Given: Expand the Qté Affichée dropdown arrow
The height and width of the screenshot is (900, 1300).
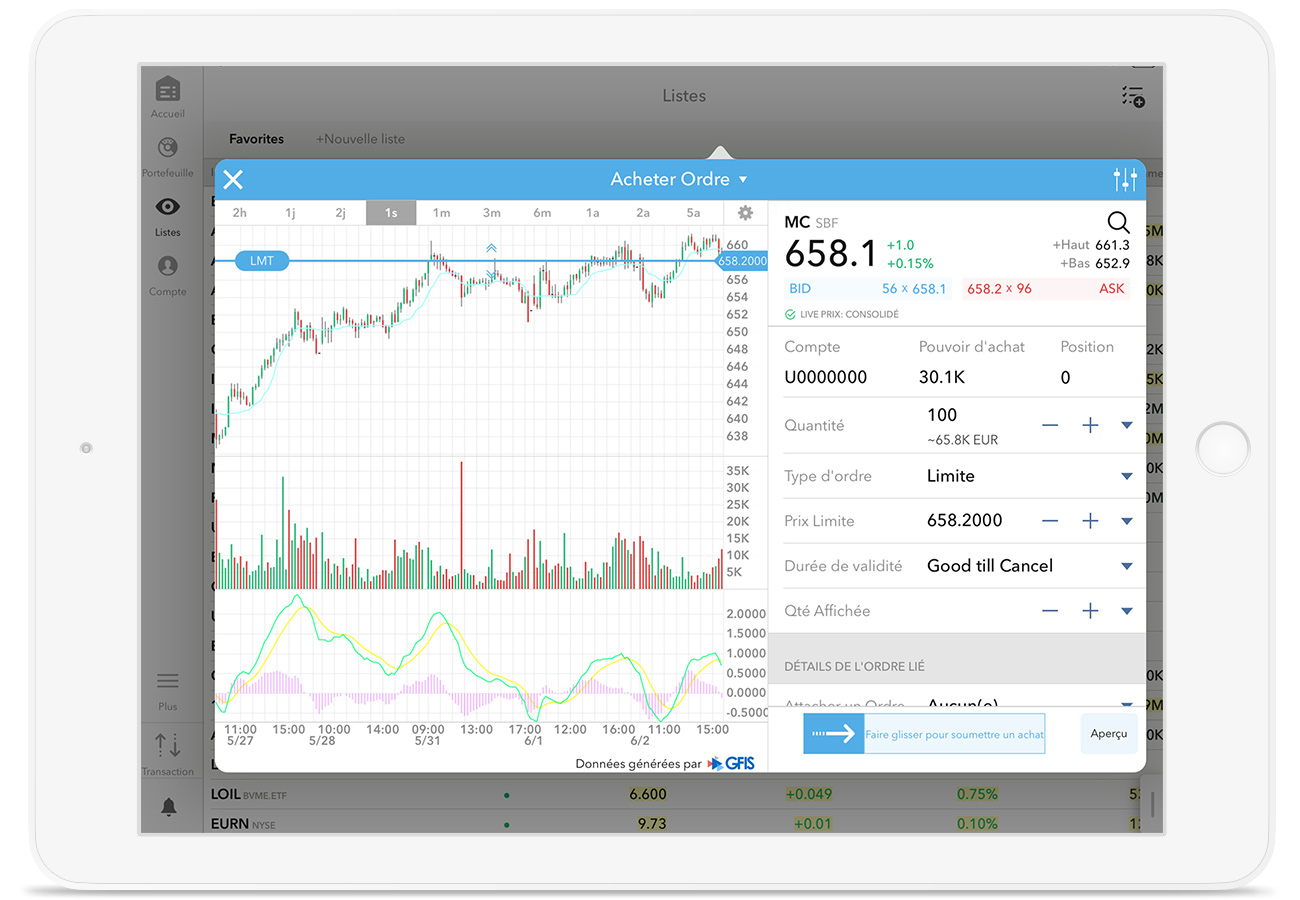Looking at the screenshot, I should click(x=1127, y=611).
